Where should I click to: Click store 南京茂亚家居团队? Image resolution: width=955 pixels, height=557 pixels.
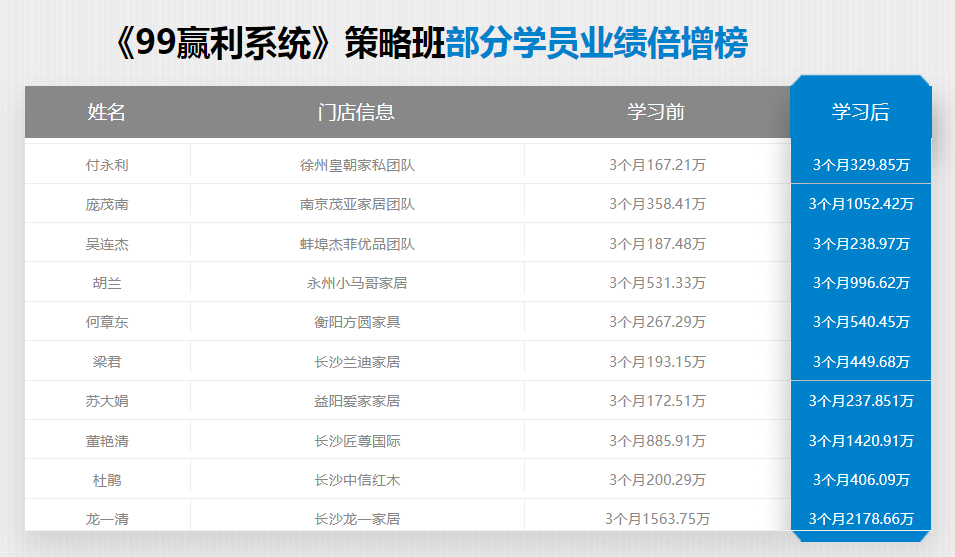[357, 205]
